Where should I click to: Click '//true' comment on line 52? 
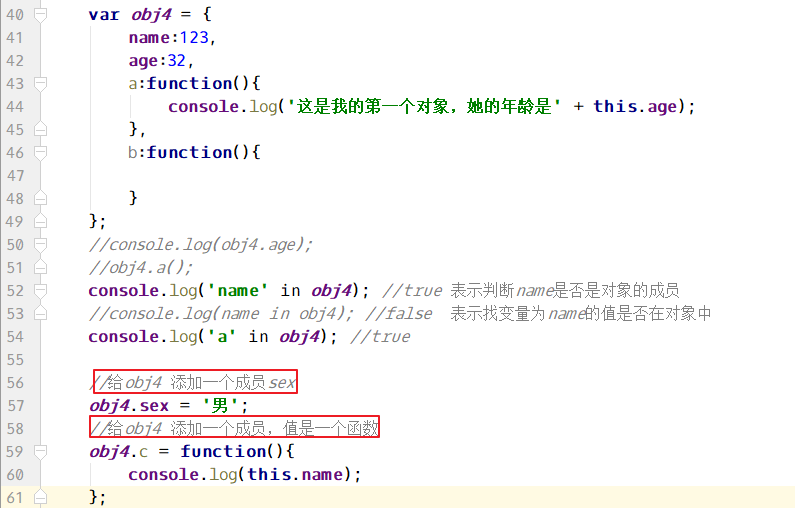413,291
